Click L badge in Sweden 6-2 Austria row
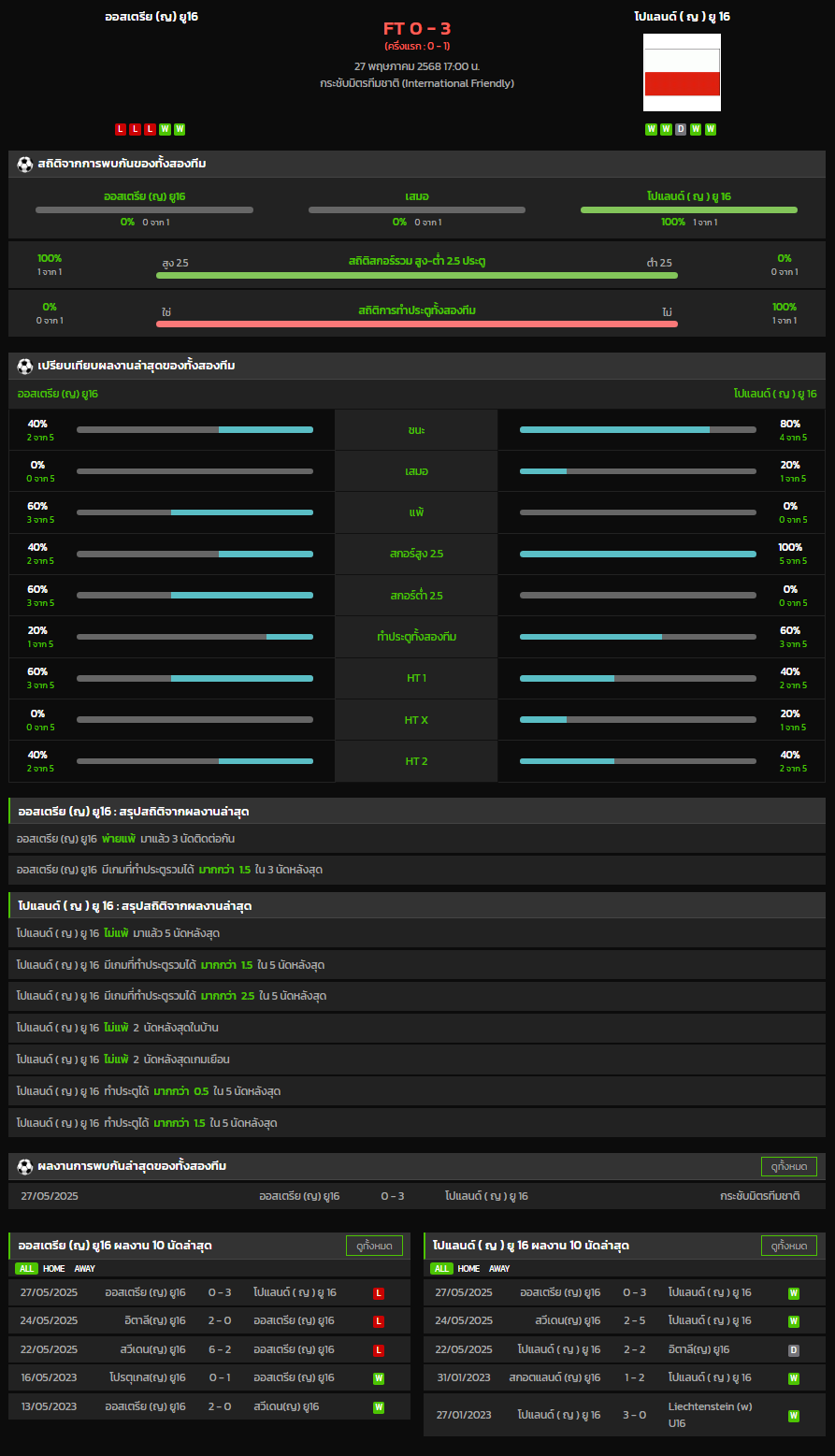The image size is (835, 1456). (x=379, y=1350)
